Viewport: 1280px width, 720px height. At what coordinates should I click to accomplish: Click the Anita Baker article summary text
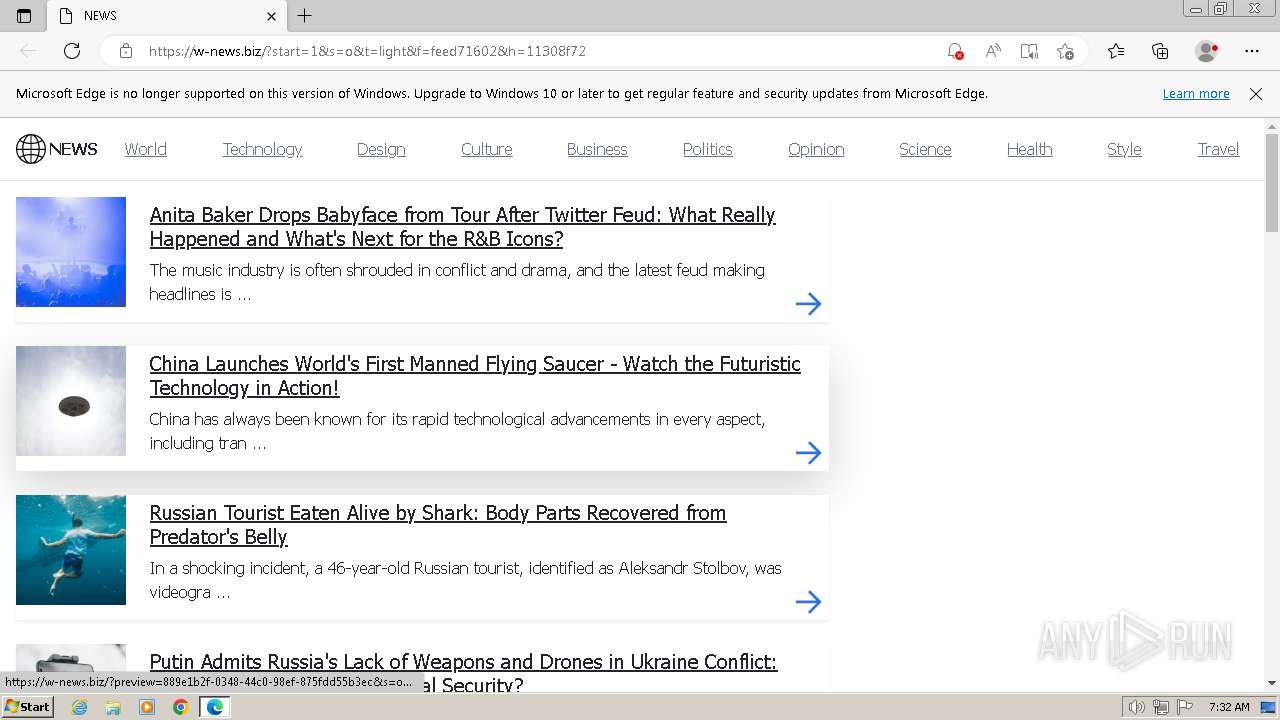[457, 282]
